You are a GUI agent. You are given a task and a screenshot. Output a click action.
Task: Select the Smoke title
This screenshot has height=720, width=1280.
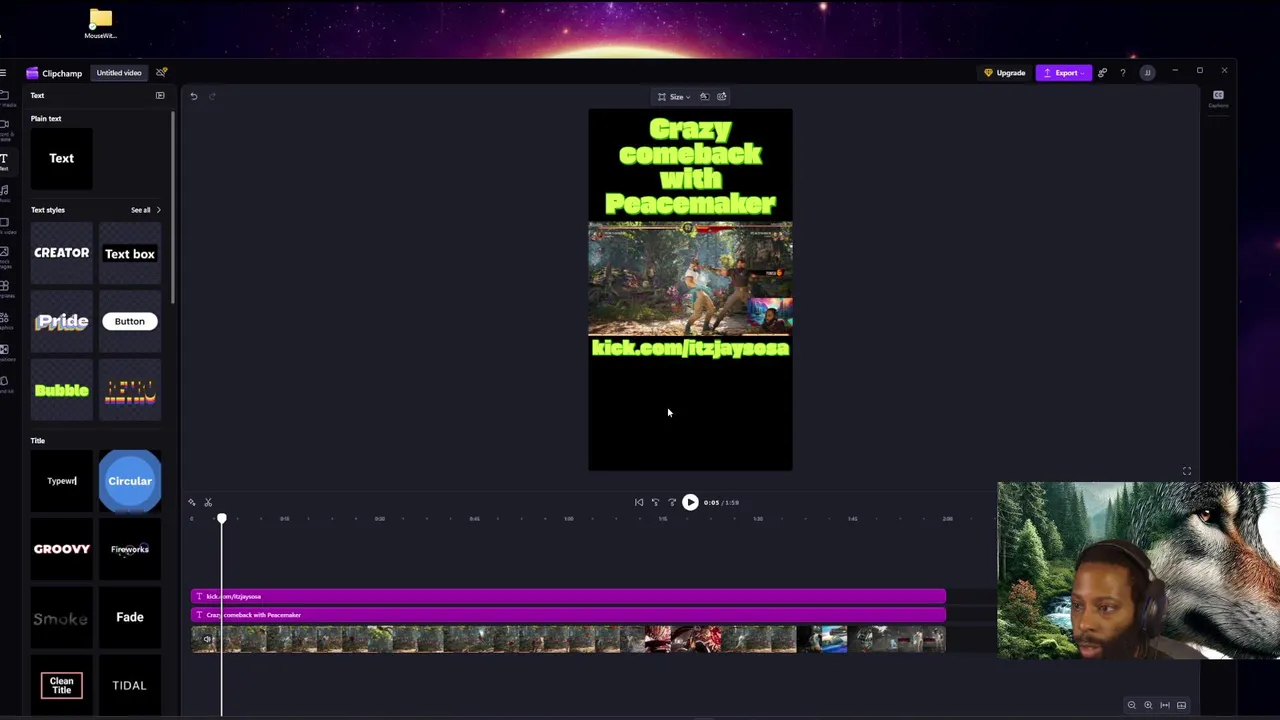pyautogui.click(x=62, y=617)
